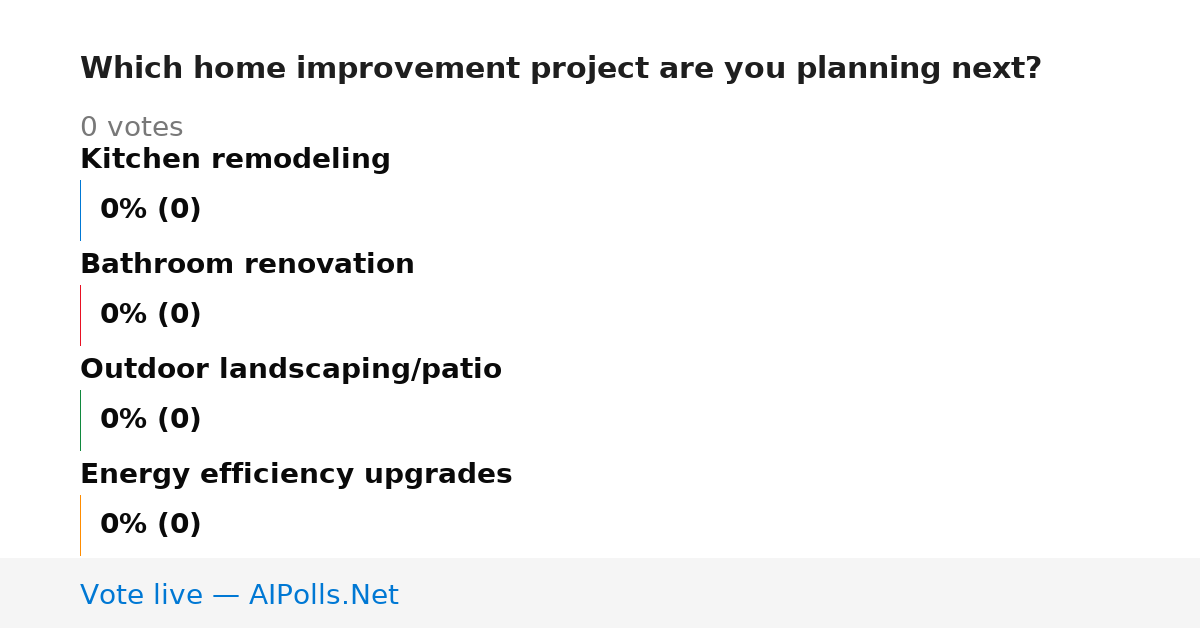Select the Energy efficiency upgrades option label
This screenshot has width=1200, height=628.
pos(296,475)
